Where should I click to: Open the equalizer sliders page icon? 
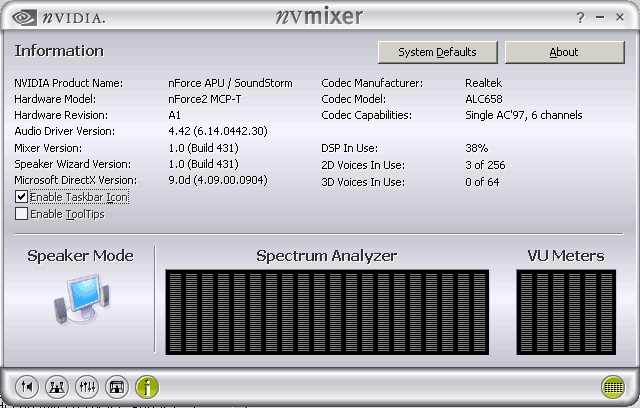tap(87, 385)
